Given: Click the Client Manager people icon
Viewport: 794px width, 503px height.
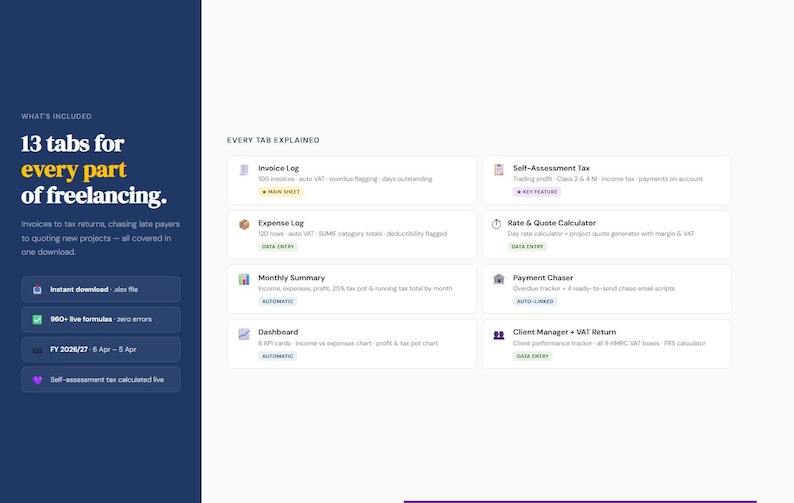Looking at the screenshot, I should 499,335.
